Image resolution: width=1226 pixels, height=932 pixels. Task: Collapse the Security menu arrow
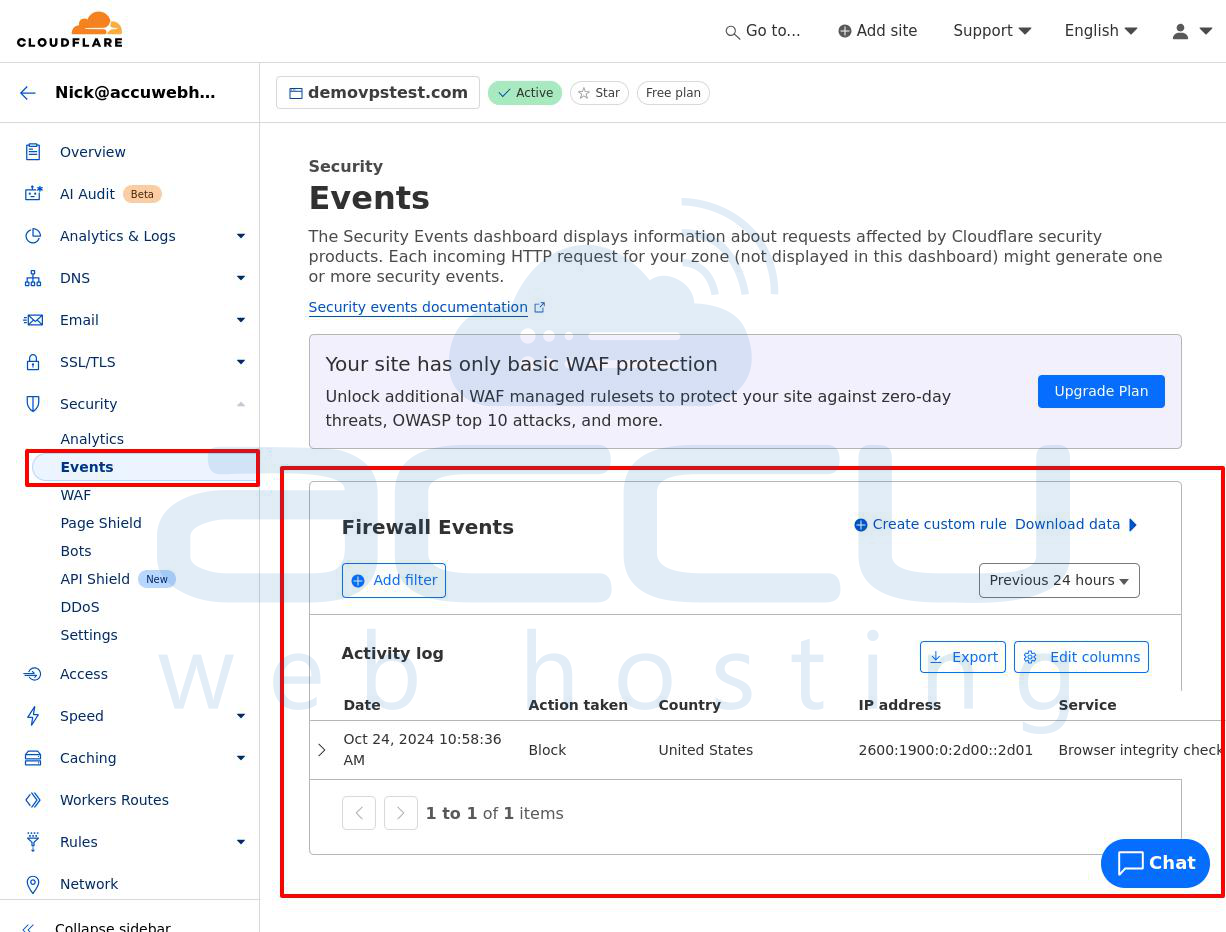(x=241, y=404)
